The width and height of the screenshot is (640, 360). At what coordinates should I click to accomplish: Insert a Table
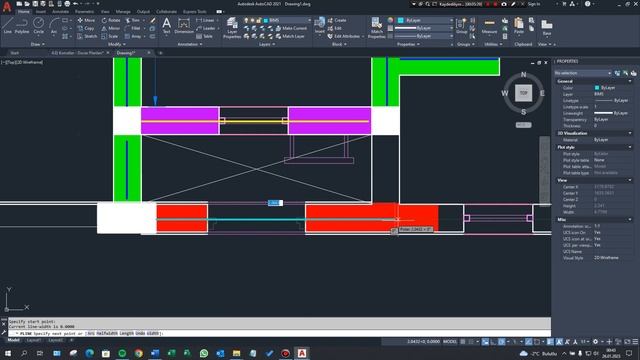click(x=204, y=36)
